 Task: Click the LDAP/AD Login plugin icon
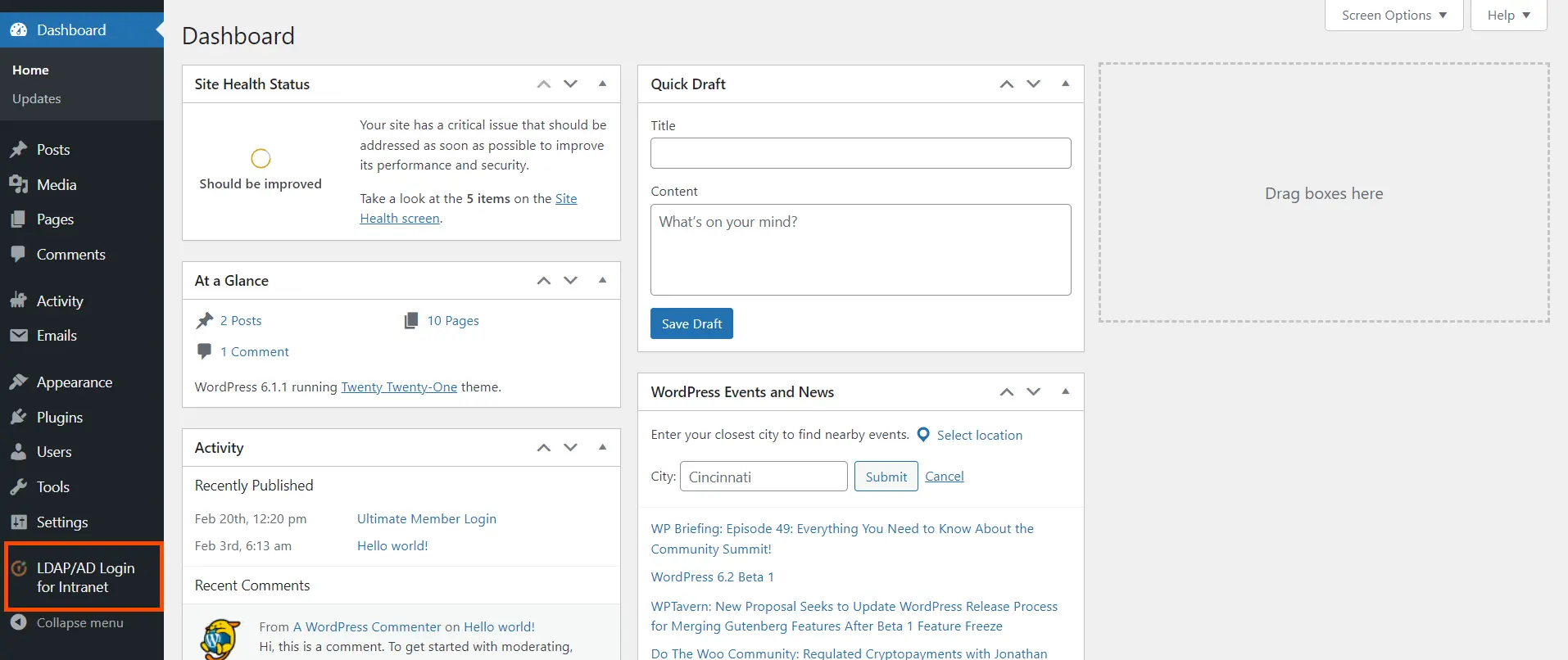[x=19, y=568]
